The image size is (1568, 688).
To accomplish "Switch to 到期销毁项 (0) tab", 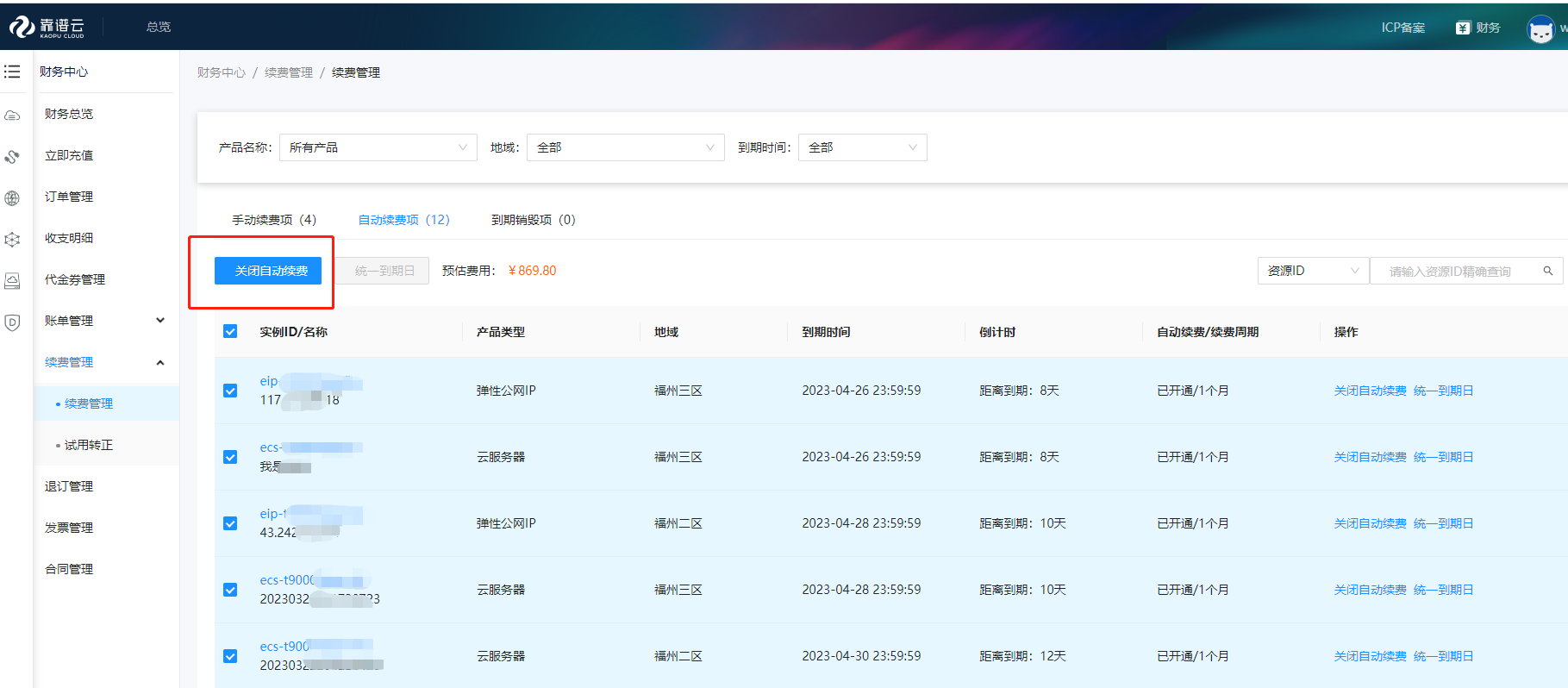I will [534, 220].
